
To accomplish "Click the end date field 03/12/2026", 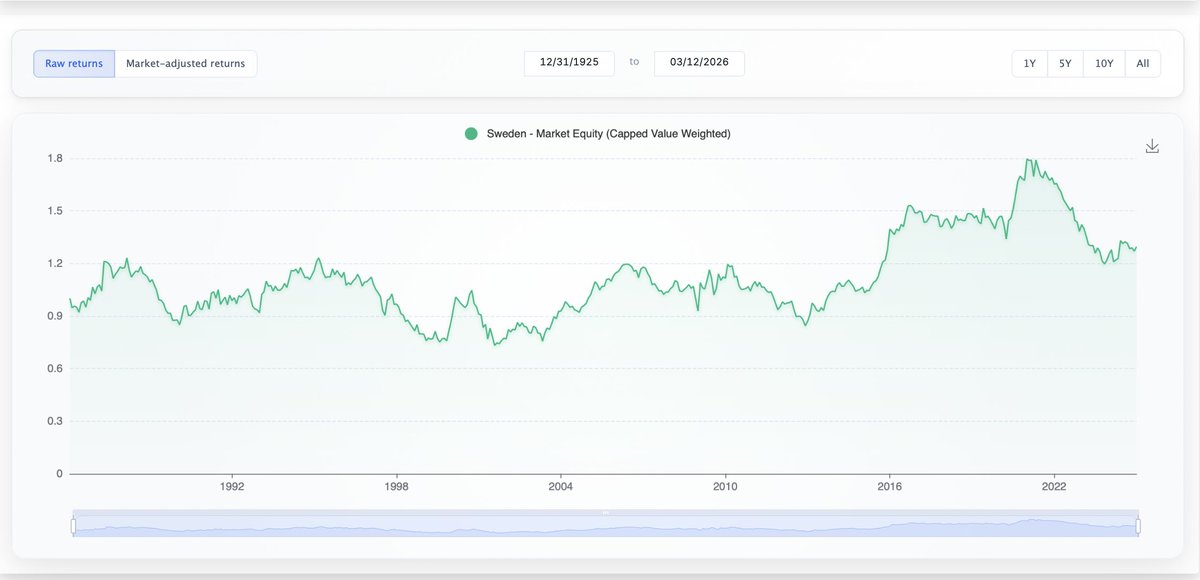I will pyautogui.click(x=699, y=63).
